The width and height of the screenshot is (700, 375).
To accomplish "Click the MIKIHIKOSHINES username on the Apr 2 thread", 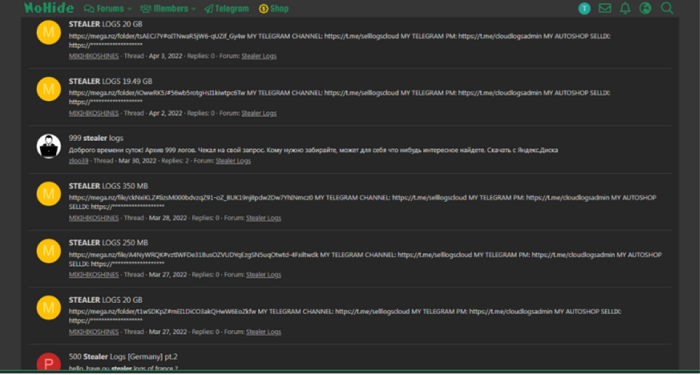I will pyautogui.click(x=94, y=113).
